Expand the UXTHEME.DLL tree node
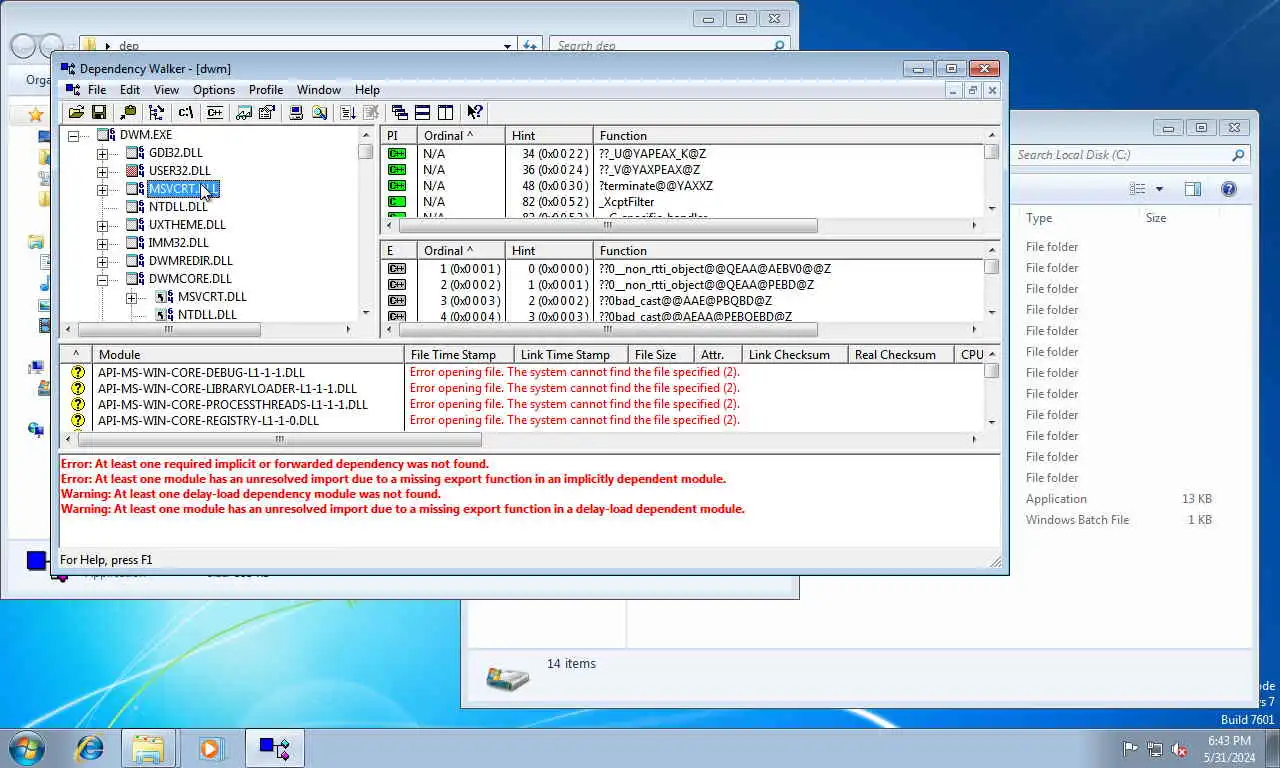1280x768 pixels. pyautogui.click(x=102, y=225)
